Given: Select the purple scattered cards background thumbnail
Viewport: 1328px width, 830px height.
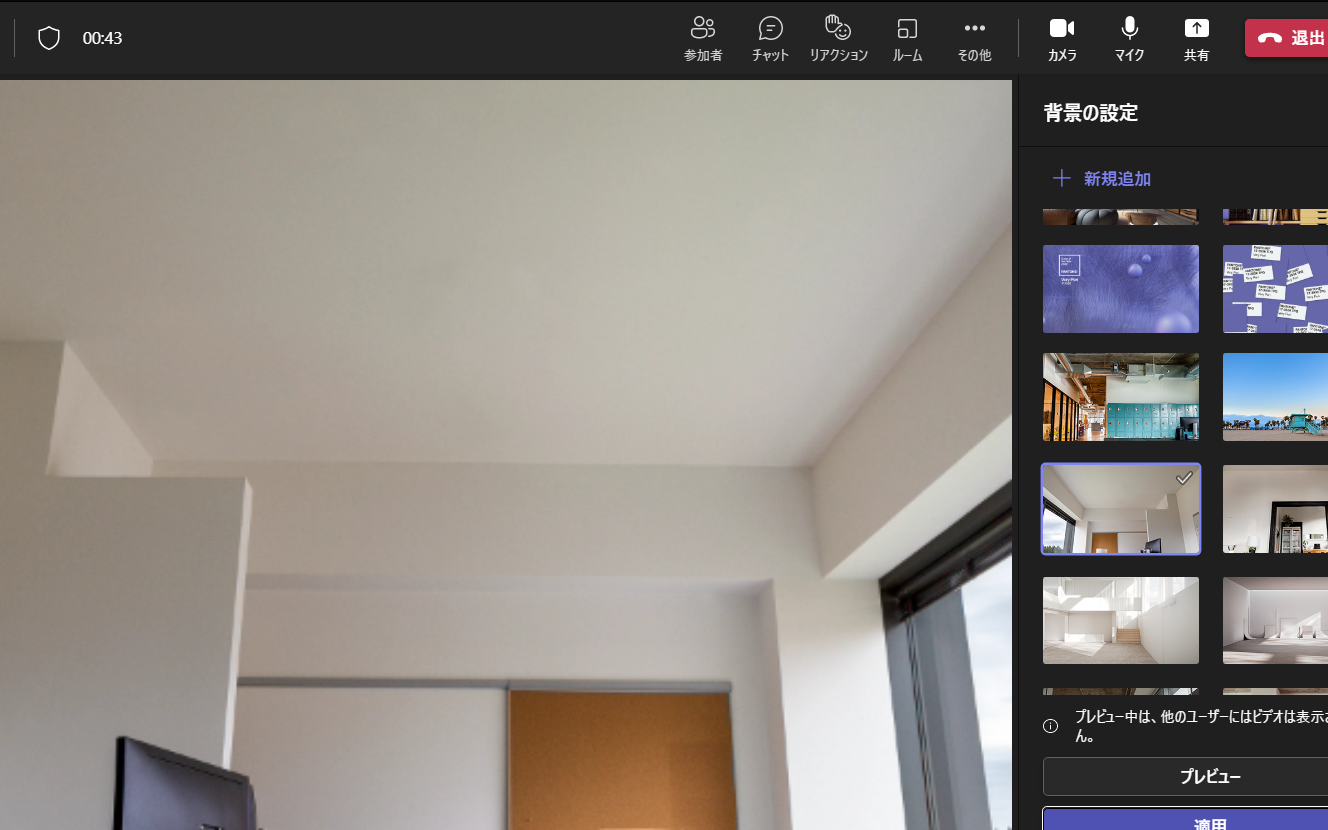Looking at the screenshot, I should [1275, 289].
